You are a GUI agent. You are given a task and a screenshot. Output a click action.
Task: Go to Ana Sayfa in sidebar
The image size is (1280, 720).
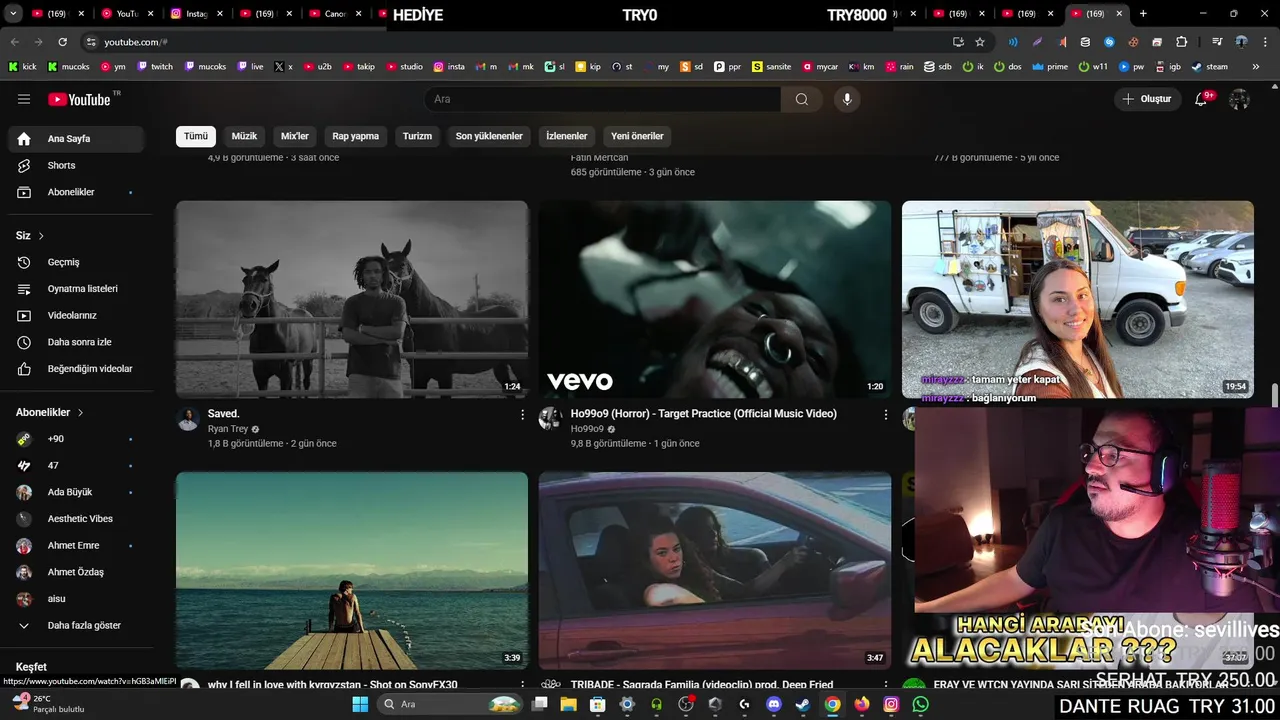pos(76,139)
